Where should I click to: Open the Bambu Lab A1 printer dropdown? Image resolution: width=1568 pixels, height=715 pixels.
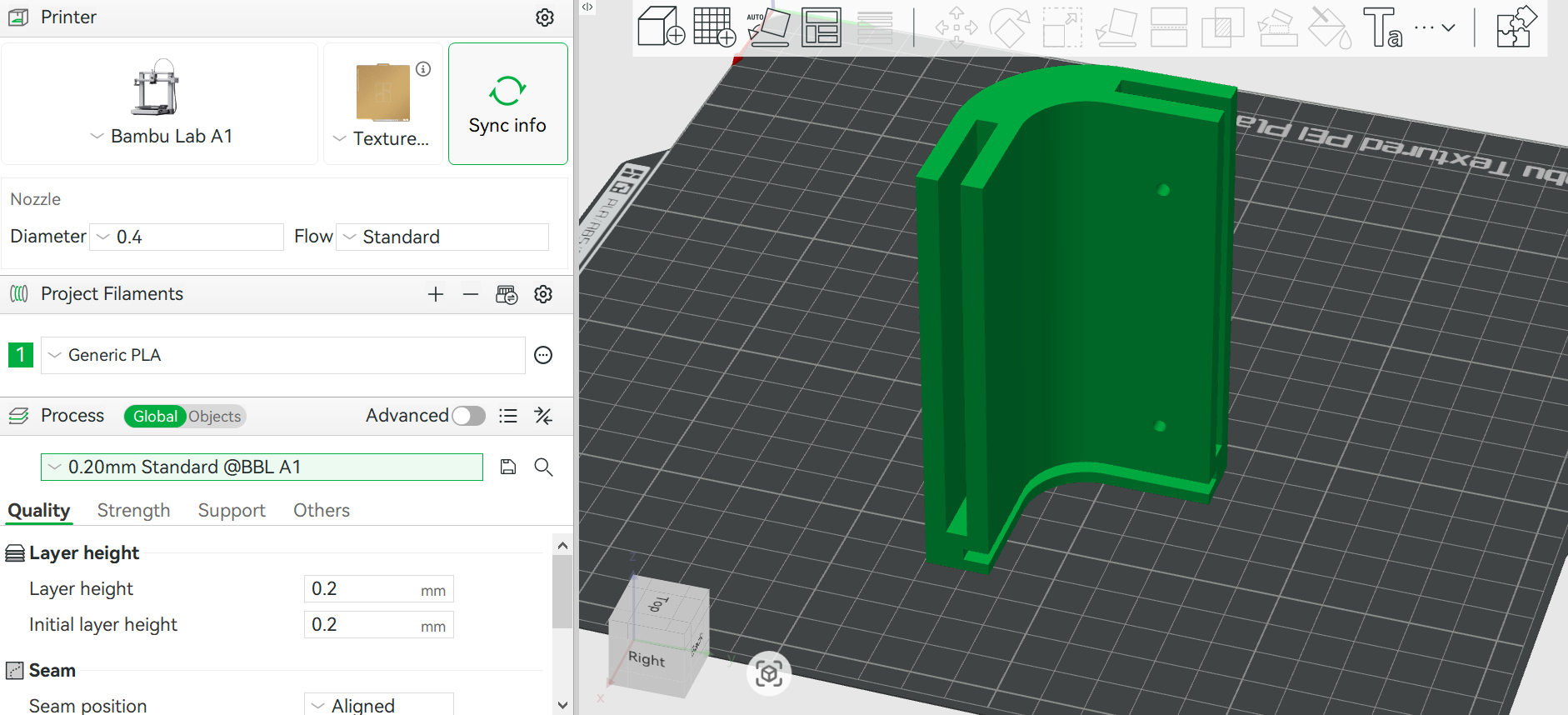pos(162,136)
